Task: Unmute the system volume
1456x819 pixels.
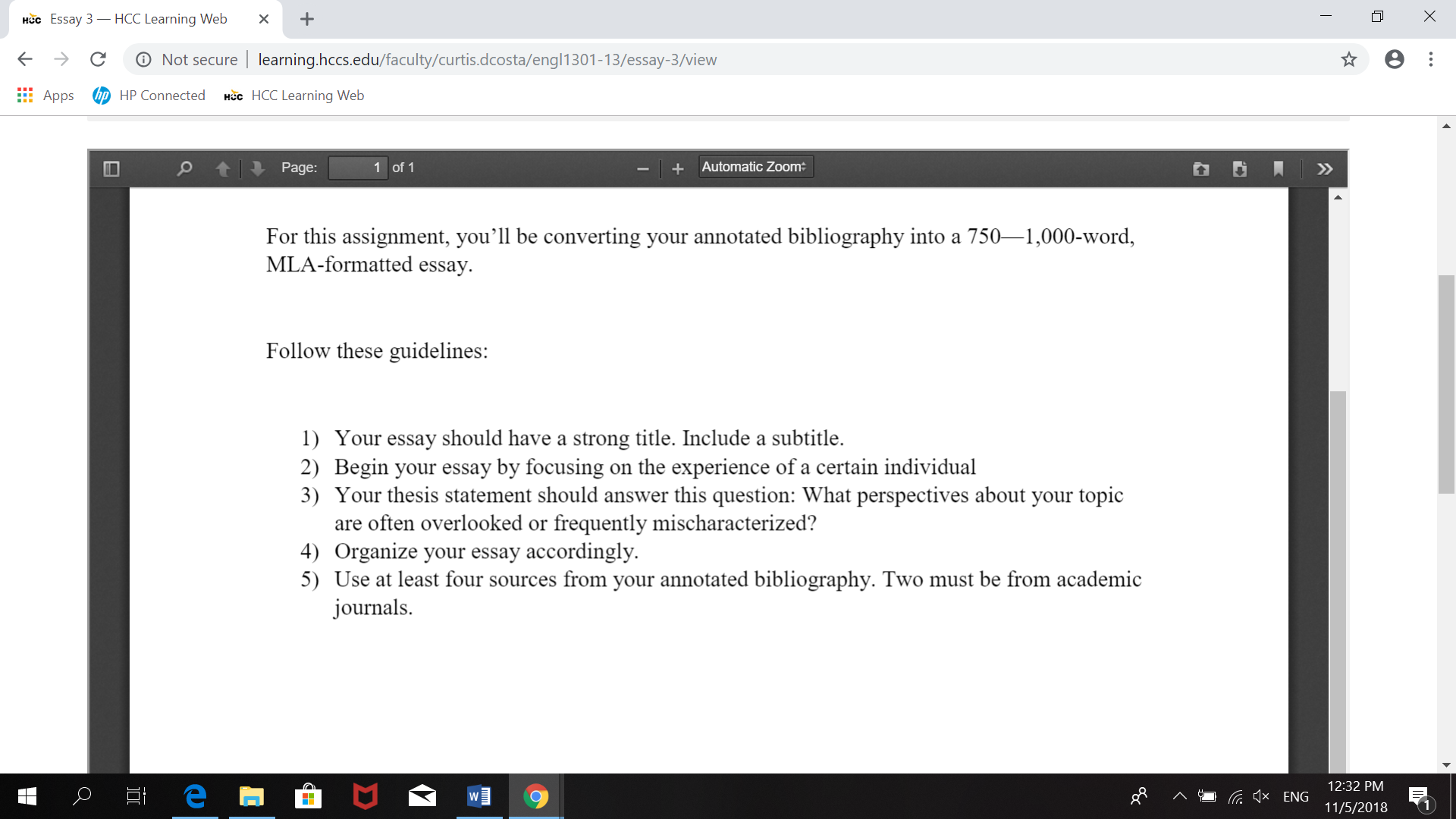Action: click(x=1261, y=796)
